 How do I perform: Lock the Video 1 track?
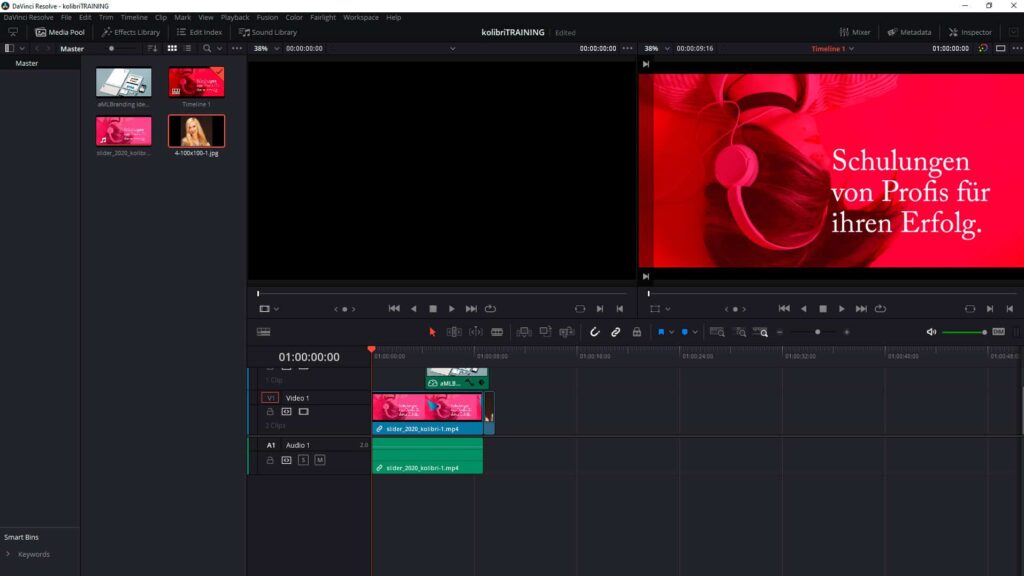270,411
